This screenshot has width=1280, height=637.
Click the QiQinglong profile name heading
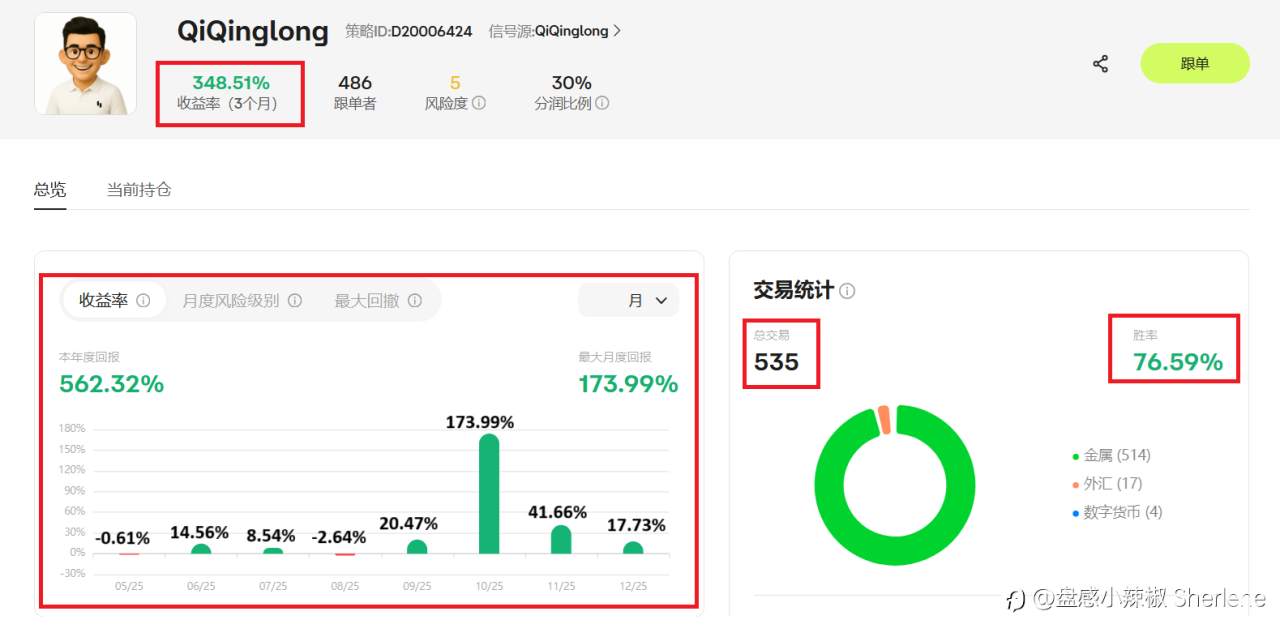[253, 31]
